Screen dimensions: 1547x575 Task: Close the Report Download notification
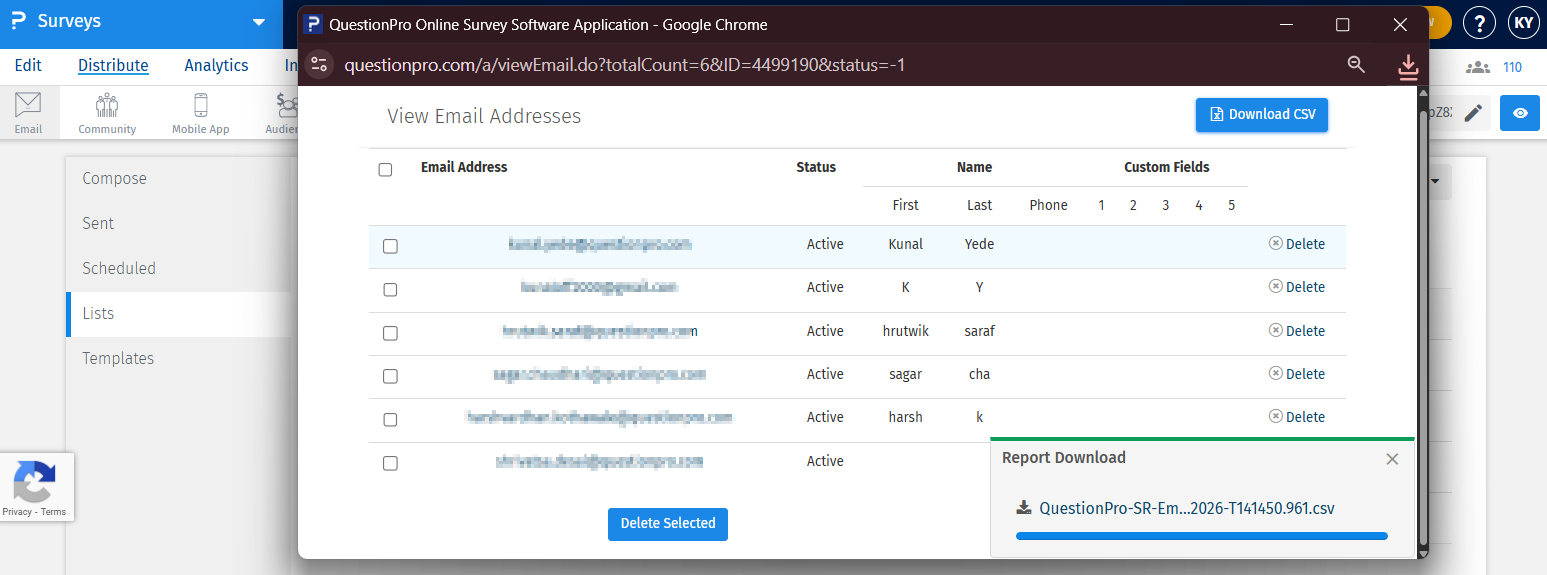coord(1392,459)
